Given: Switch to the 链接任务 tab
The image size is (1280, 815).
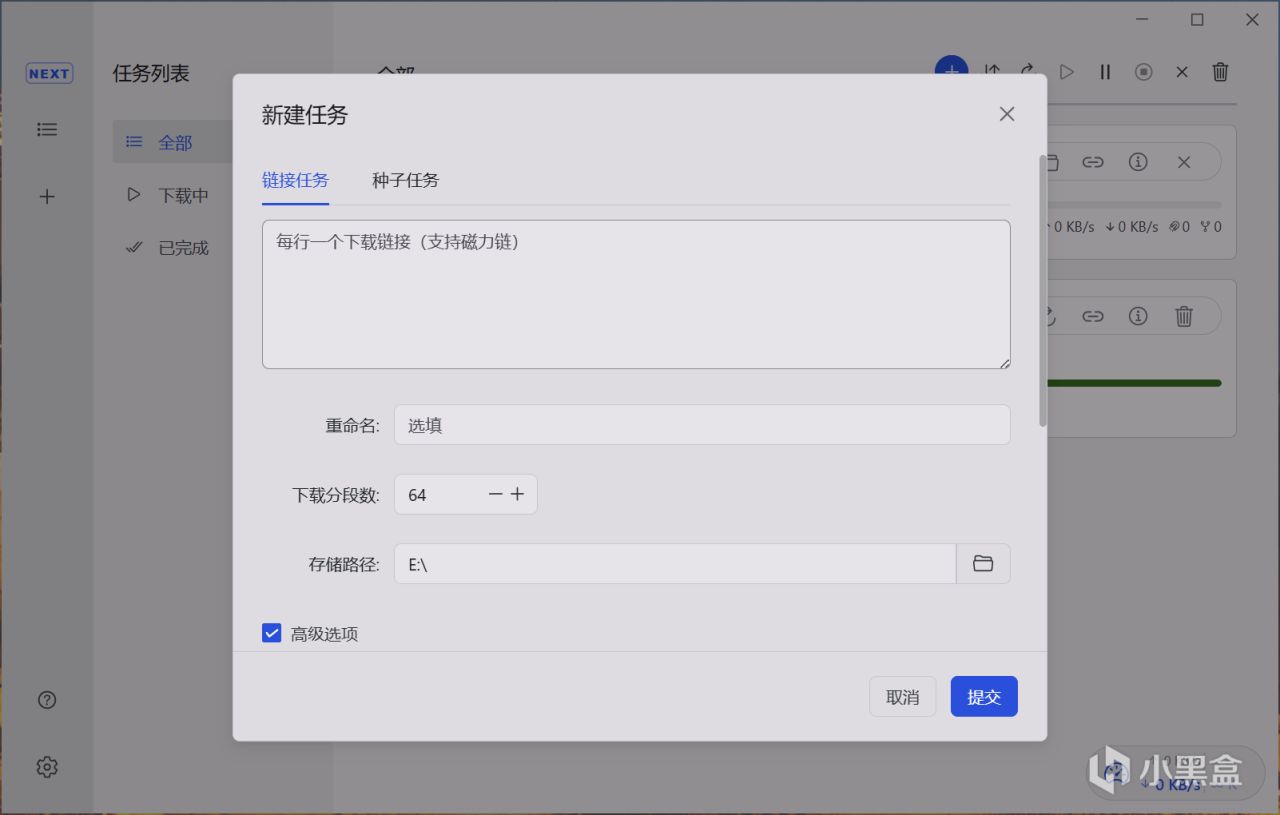Looking at the screenshot, I should (x=295, y=180).
